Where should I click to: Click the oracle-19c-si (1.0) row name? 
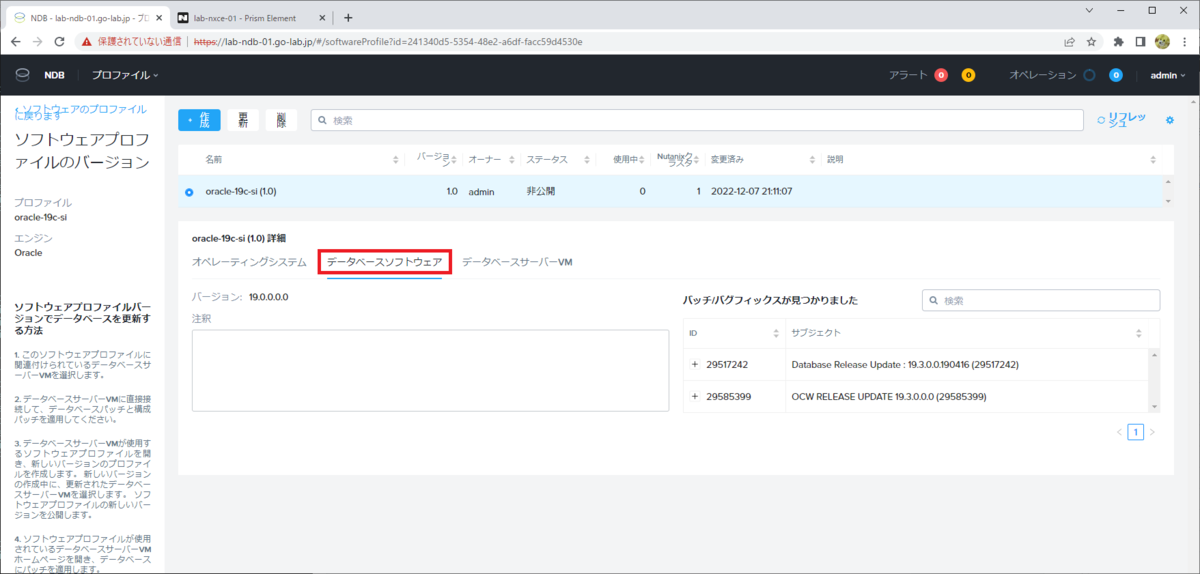pos(240,191)
